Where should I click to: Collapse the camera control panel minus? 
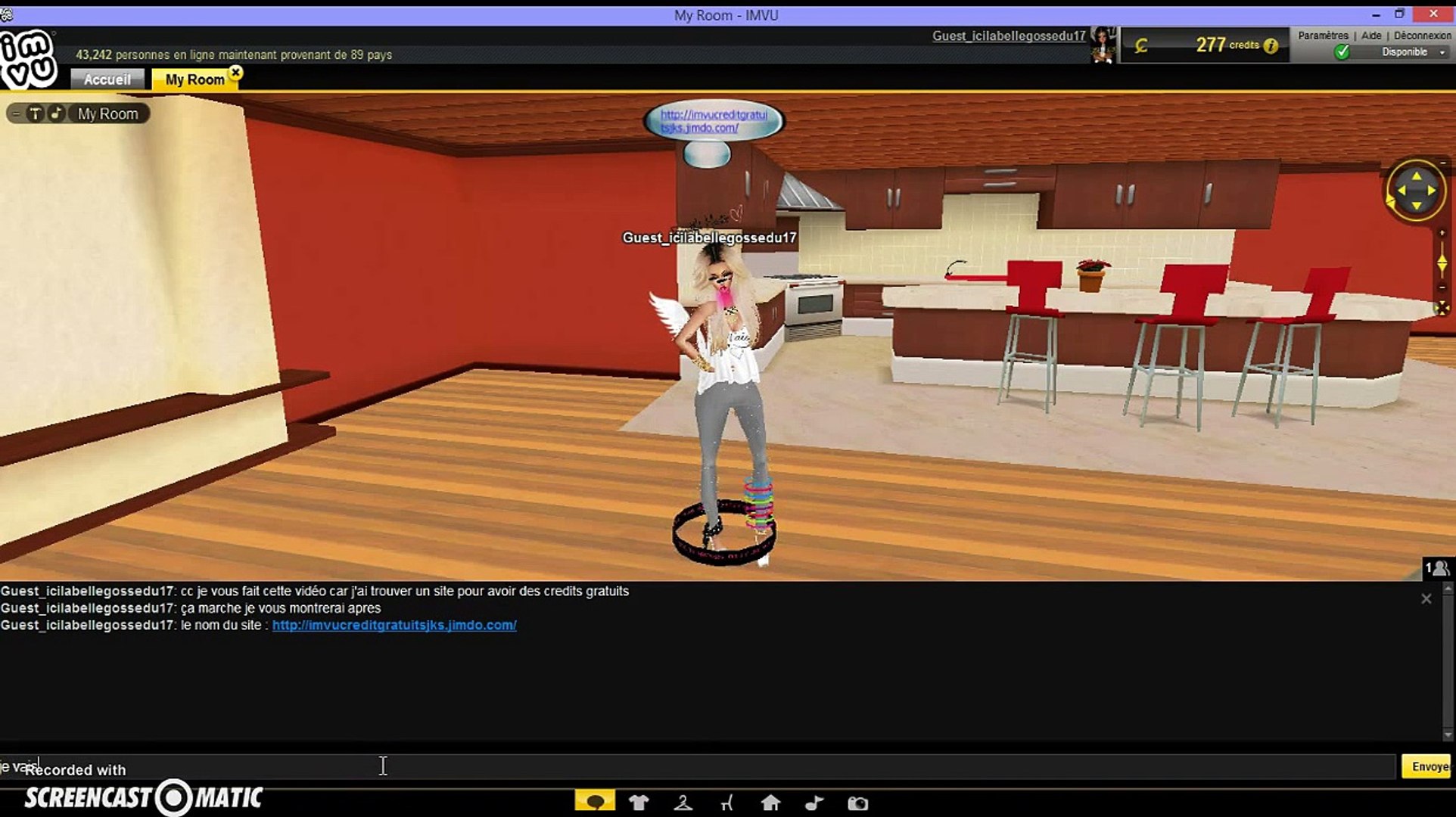(x=1442, y=162)
